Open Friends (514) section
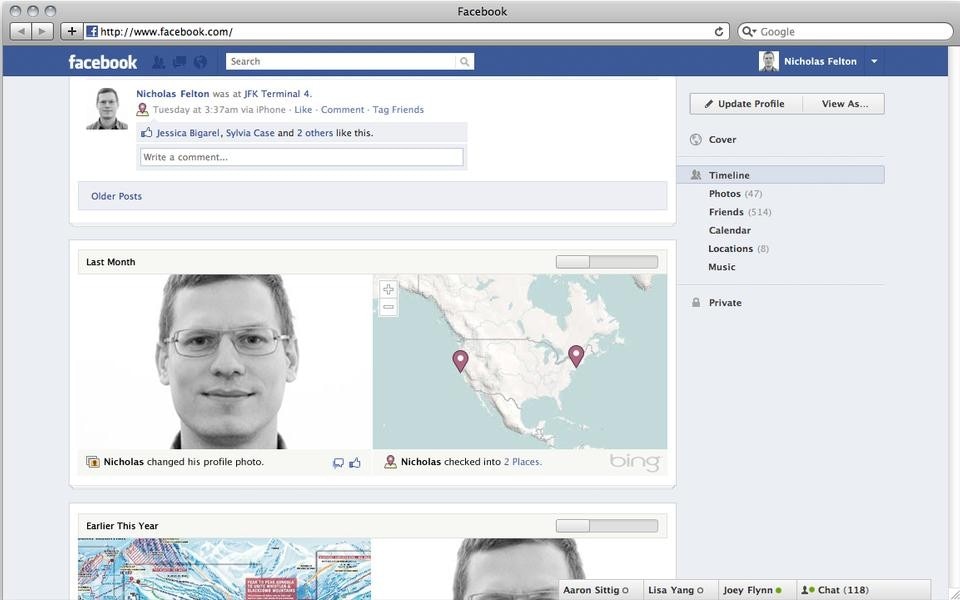This screenshot has height=600, width=960. [740, 212]
